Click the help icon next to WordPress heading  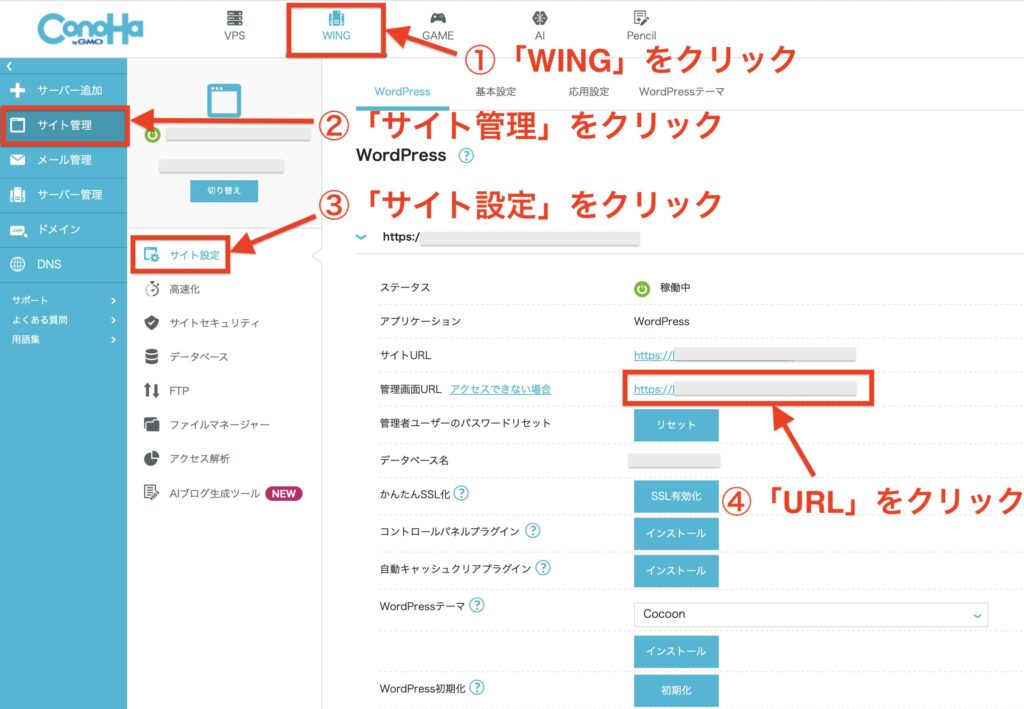pos(466,156)
